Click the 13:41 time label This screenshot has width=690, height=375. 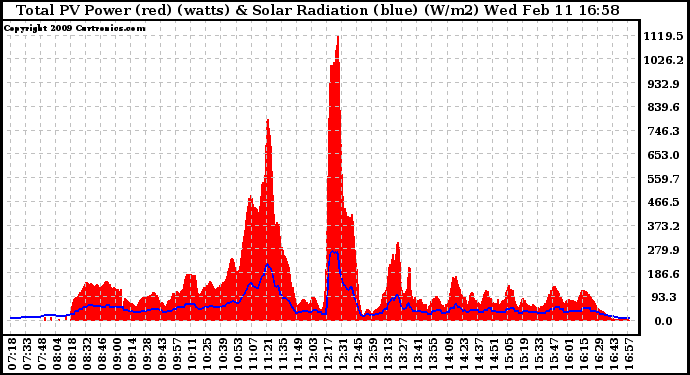pyautogui.click(x=418, y=354)
